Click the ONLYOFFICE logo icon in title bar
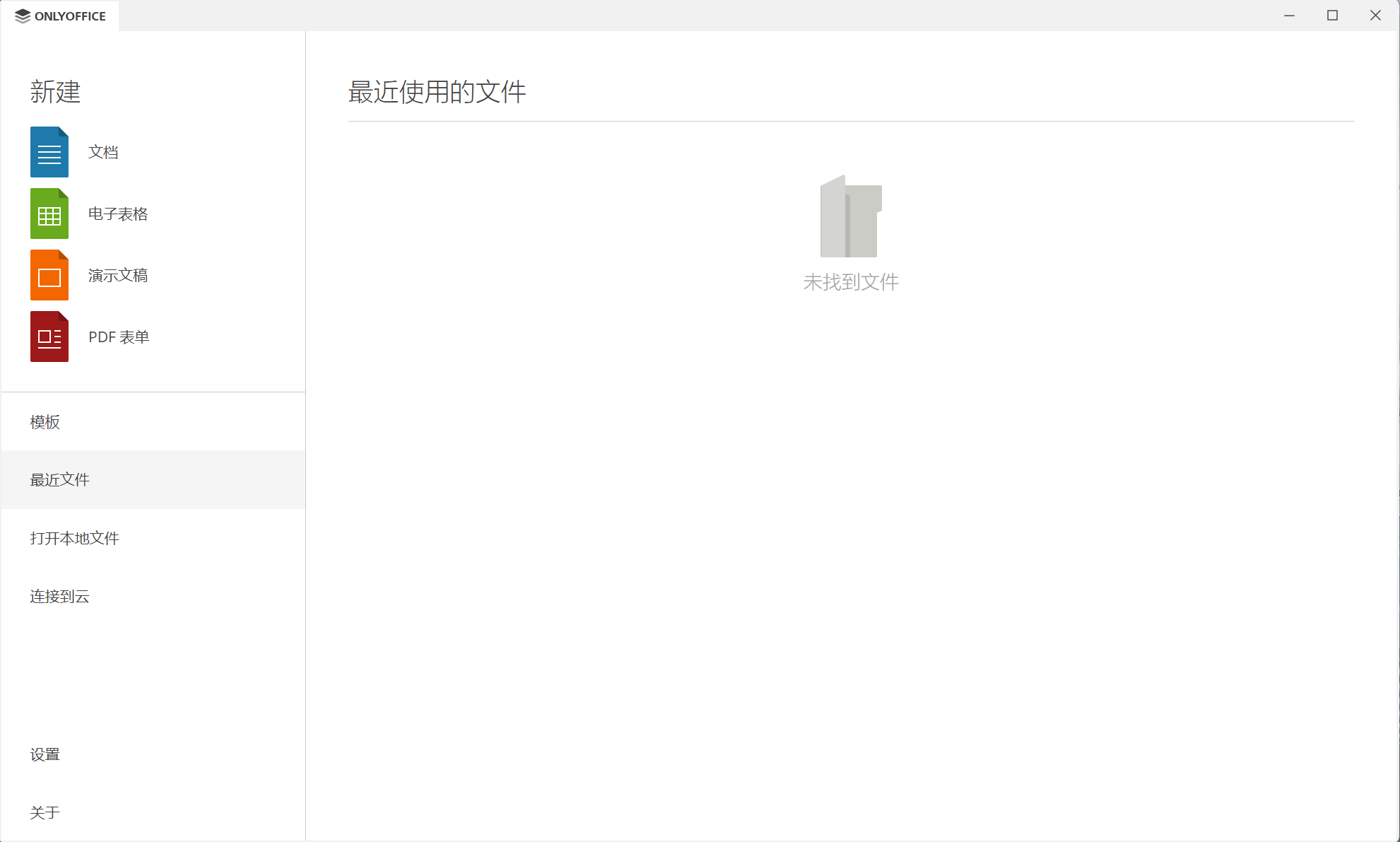 tap(23, 16)
